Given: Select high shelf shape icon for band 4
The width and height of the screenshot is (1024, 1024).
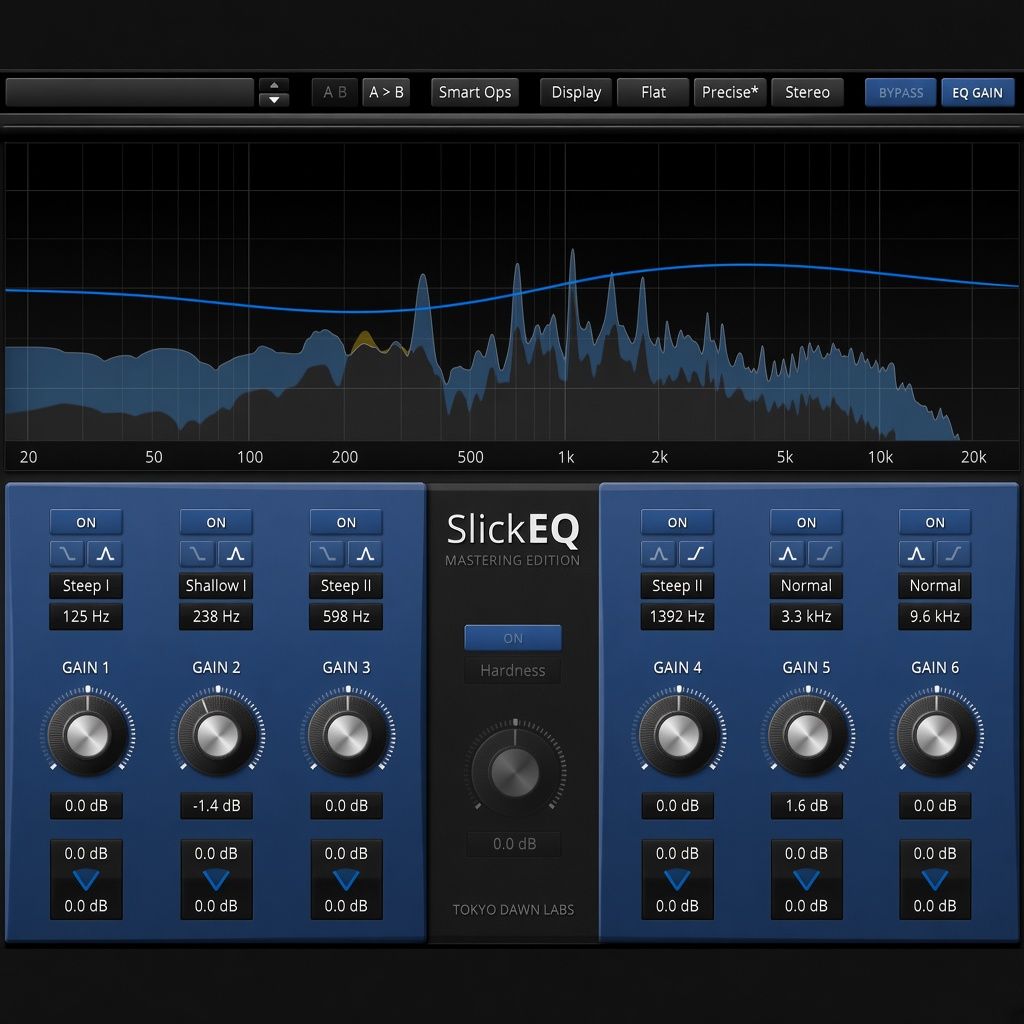Looking at the screenshot, I should [x=696, y=554].
